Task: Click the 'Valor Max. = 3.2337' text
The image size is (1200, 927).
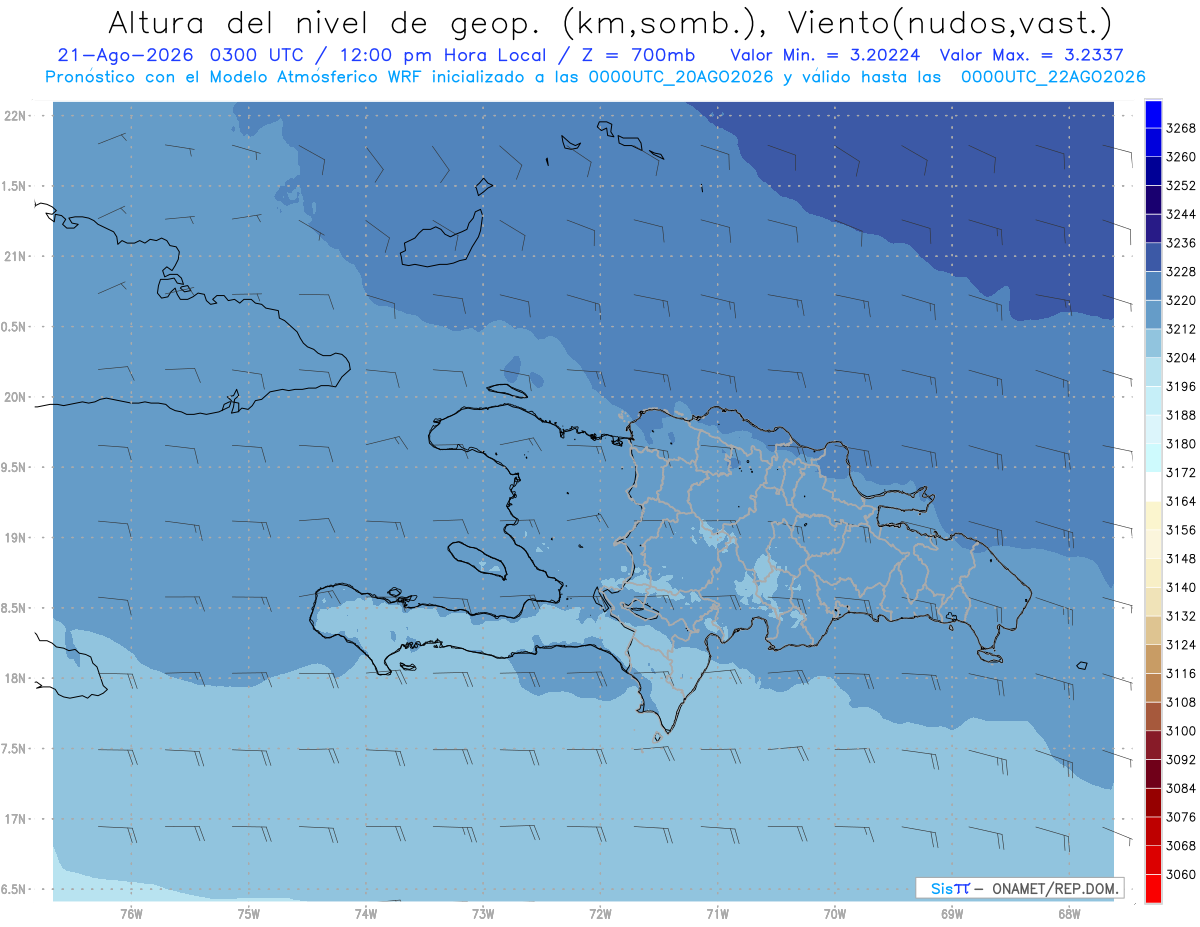Action: click(x=1032, y=56)
